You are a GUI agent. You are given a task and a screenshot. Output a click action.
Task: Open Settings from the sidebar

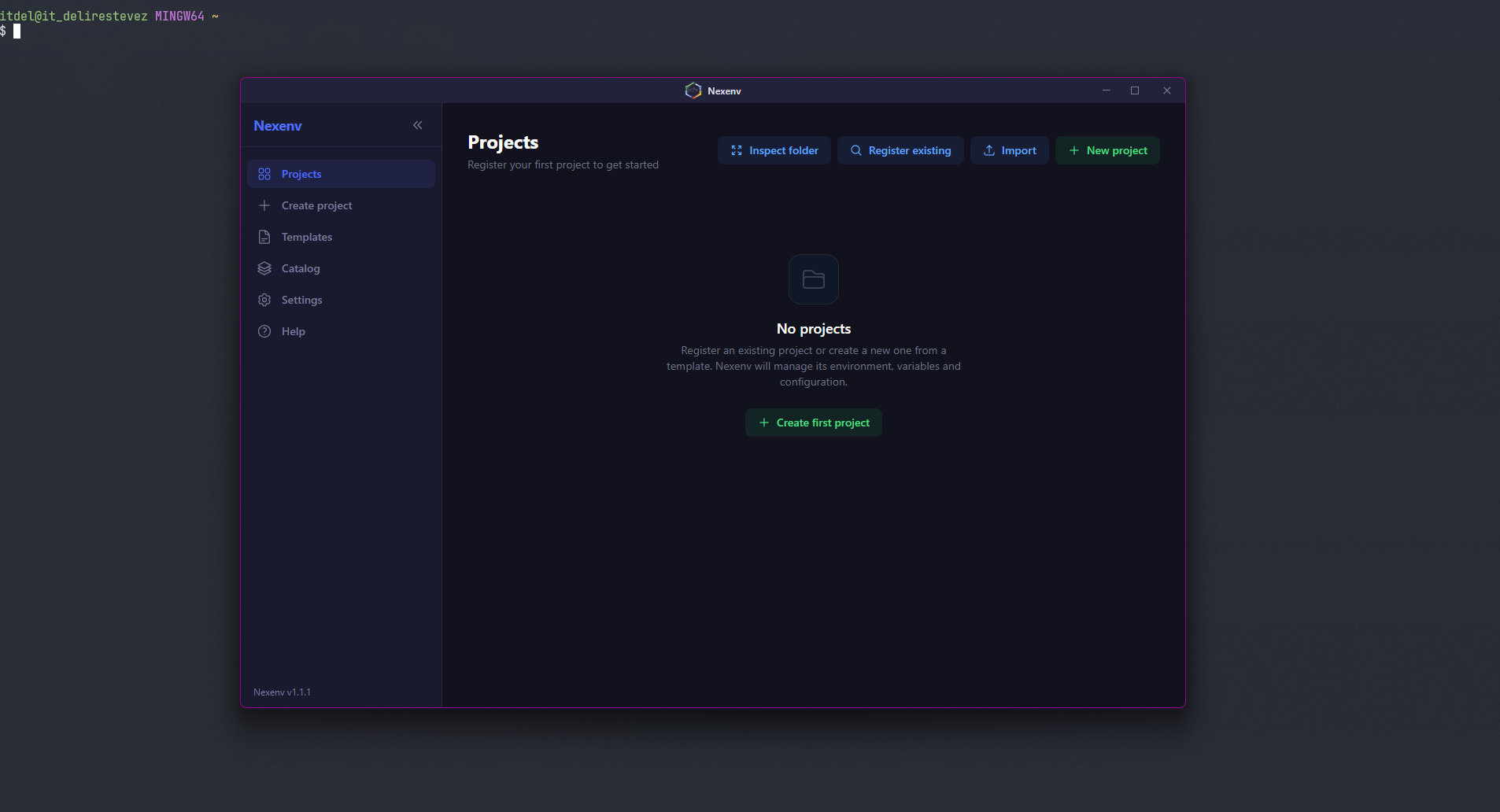[x=341, y=300]
